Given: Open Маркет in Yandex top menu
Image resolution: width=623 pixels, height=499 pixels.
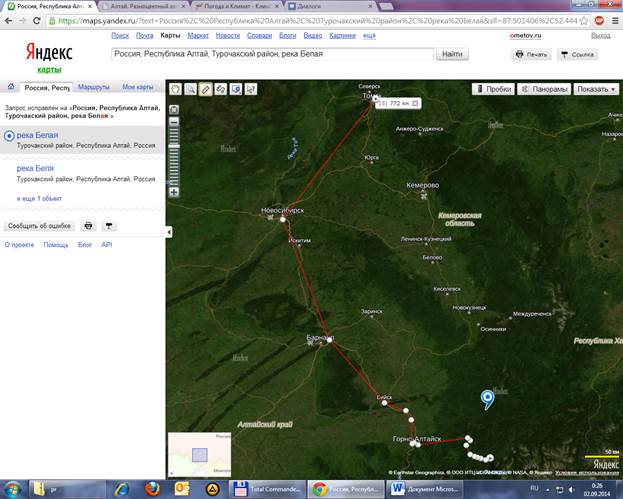Looking at the screenshot, I should [x=198, y=35].
